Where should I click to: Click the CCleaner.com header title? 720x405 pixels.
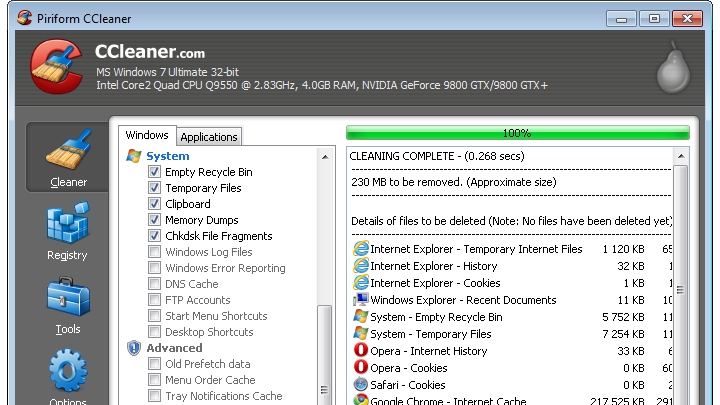(x=150, y=51)
